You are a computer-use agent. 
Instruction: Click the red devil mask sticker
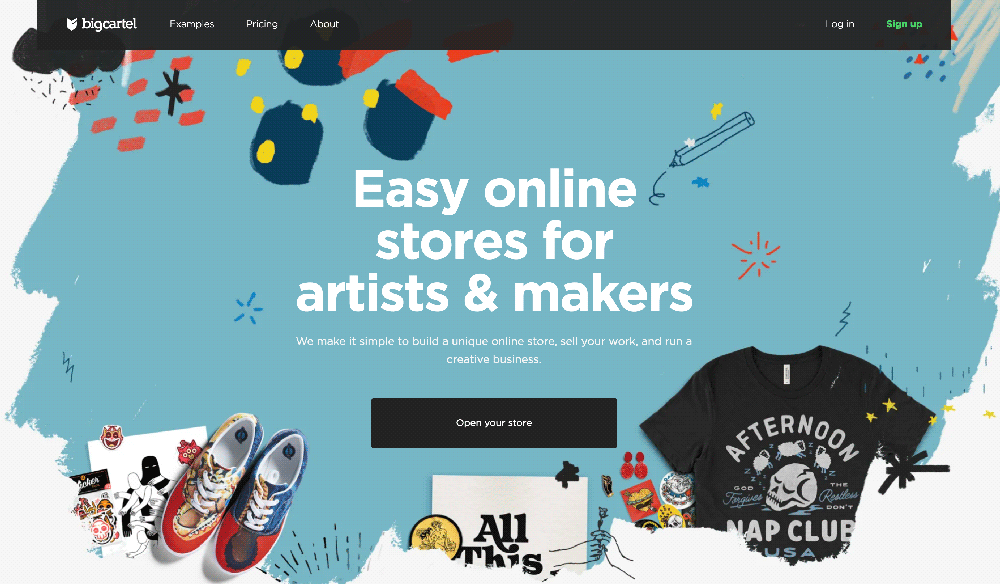(112, 437)
